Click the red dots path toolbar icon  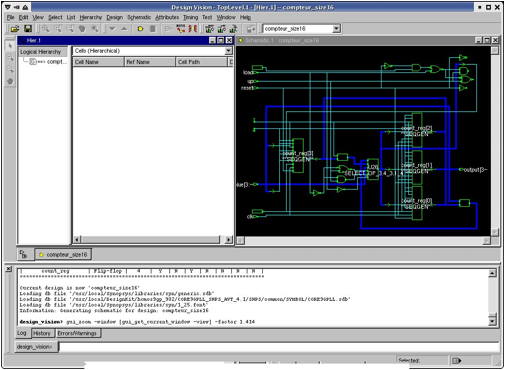click(181, 29)
